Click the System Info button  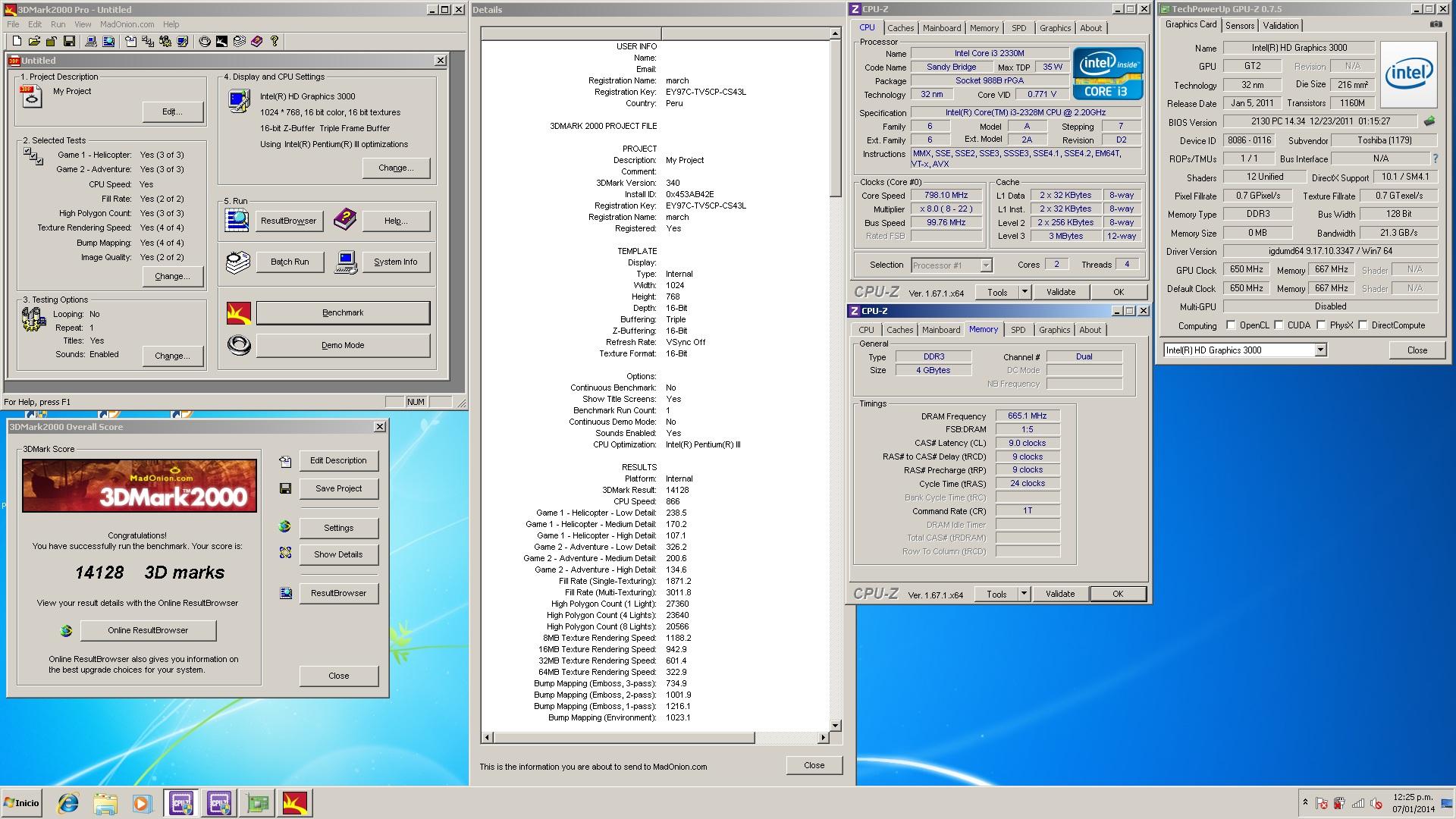[x=395, y=262]
